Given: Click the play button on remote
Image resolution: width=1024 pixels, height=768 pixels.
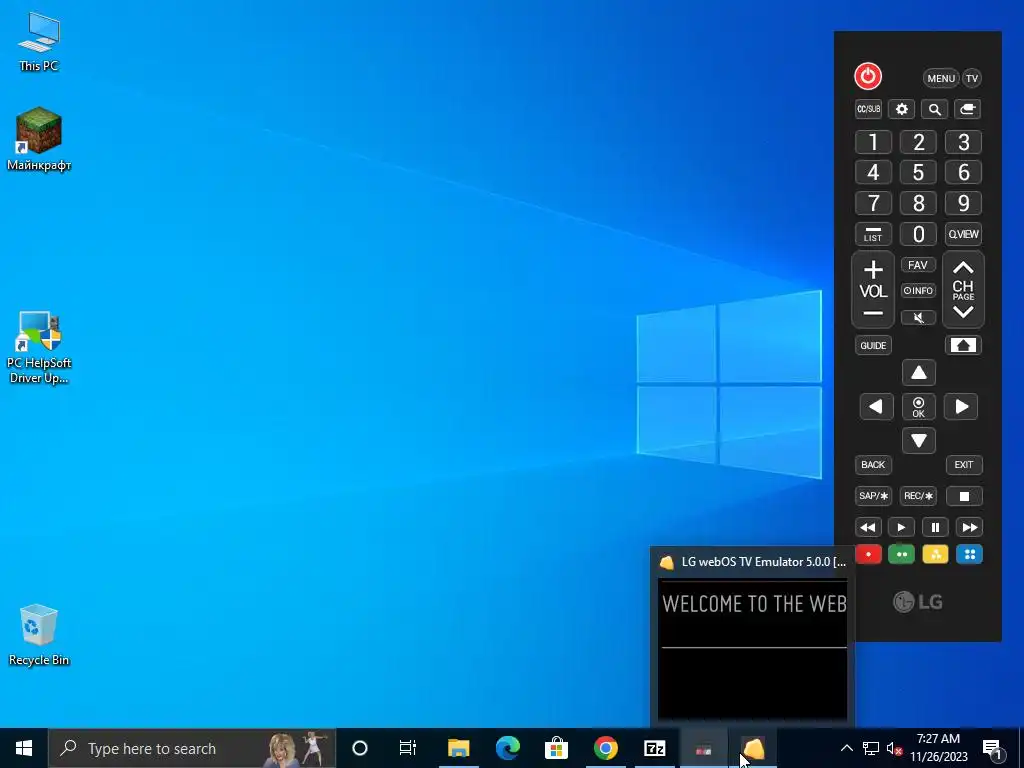Looking at the screenshot, I should [901, 527].
